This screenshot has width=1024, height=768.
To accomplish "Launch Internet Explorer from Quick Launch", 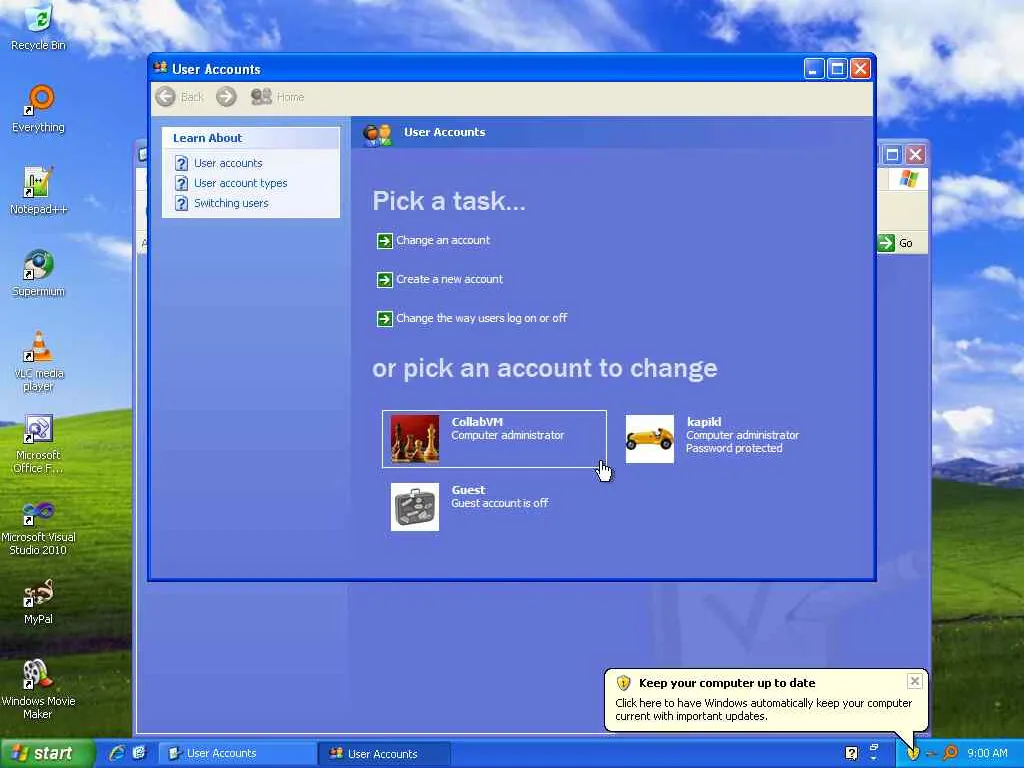I will pos(117,753).
